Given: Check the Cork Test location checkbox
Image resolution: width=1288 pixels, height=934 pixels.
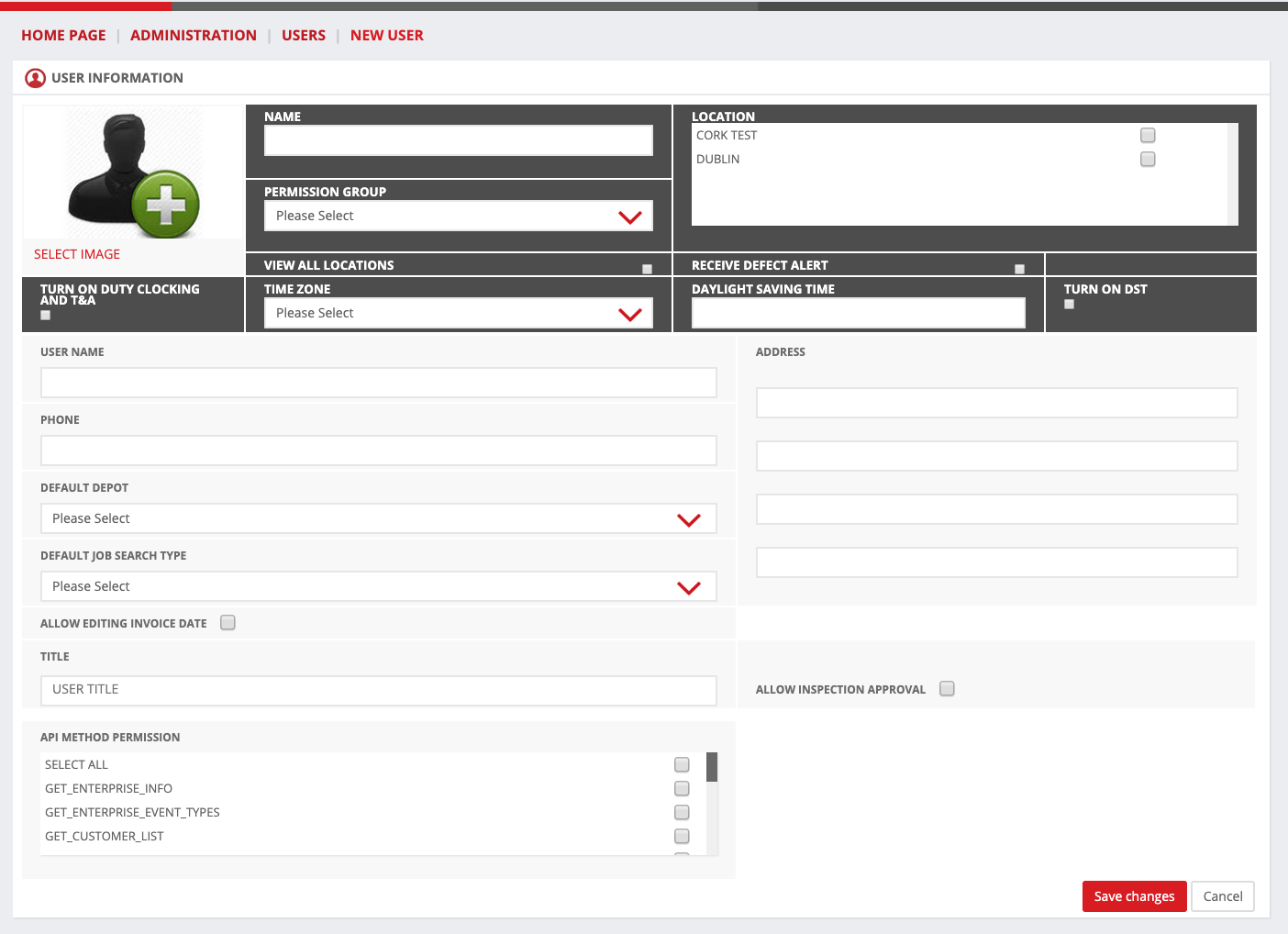Looking at the screenshot, I should click(1148, 135).
